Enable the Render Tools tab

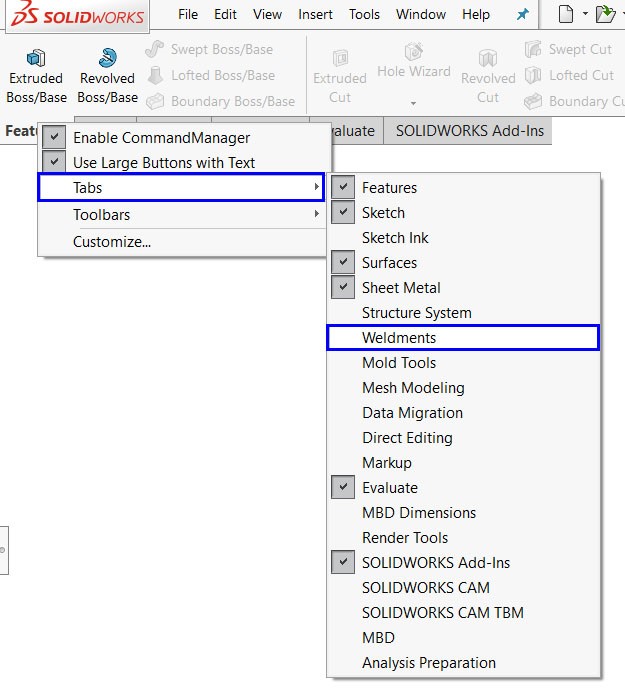(463, 537)
